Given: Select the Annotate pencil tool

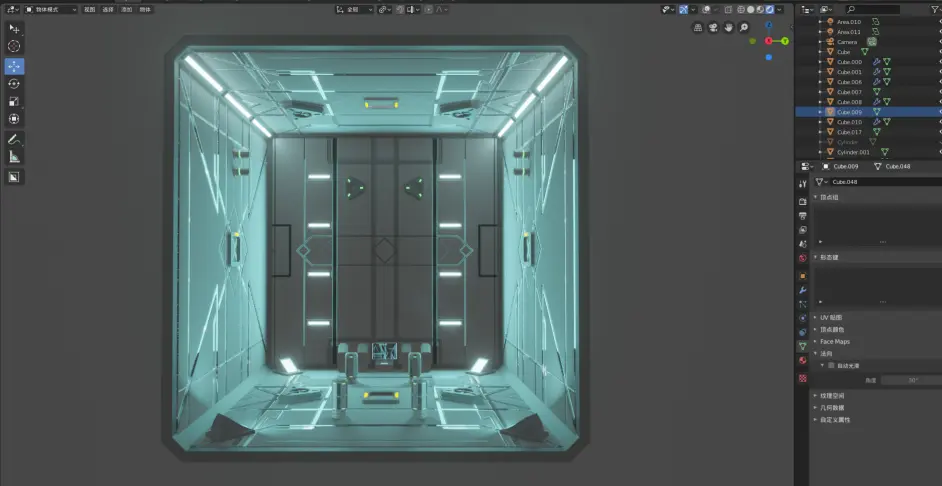Looking at the screenshot, I should (x=14, y=139).
